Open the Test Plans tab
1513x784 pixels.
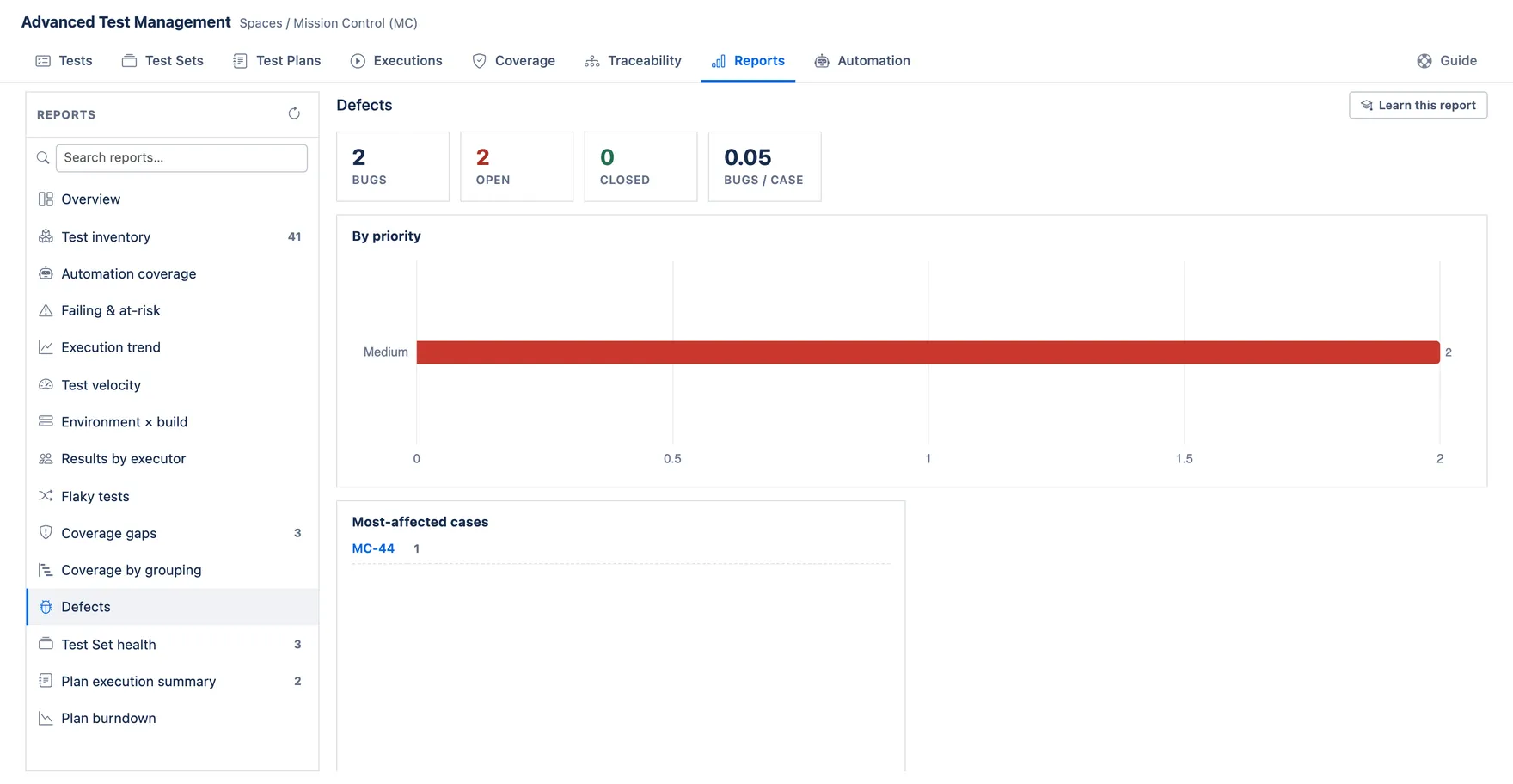click(277, 61)
